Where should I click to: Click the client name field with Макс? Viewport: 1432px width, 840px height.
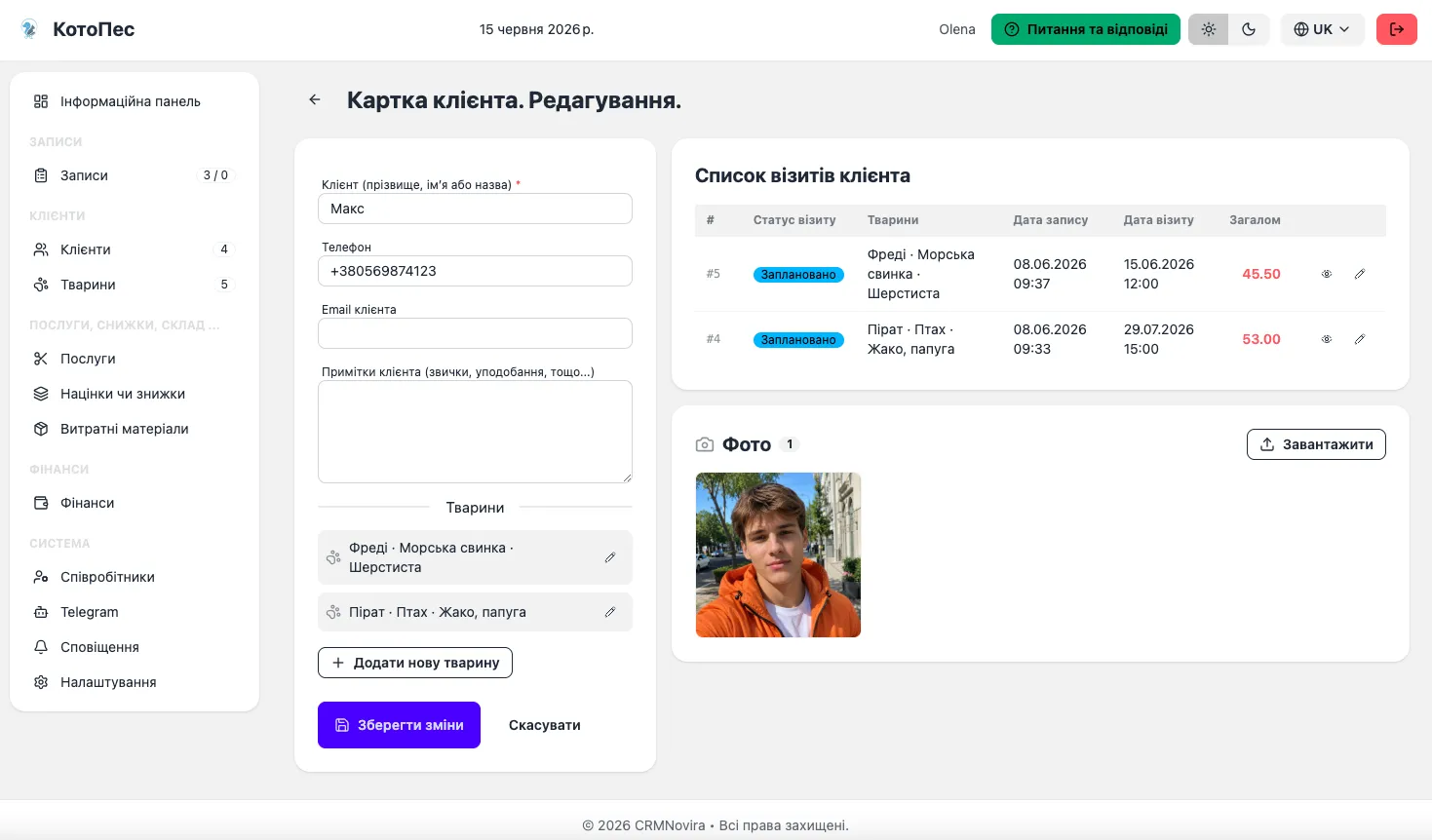pyautogui.click(x=475, y=209)
